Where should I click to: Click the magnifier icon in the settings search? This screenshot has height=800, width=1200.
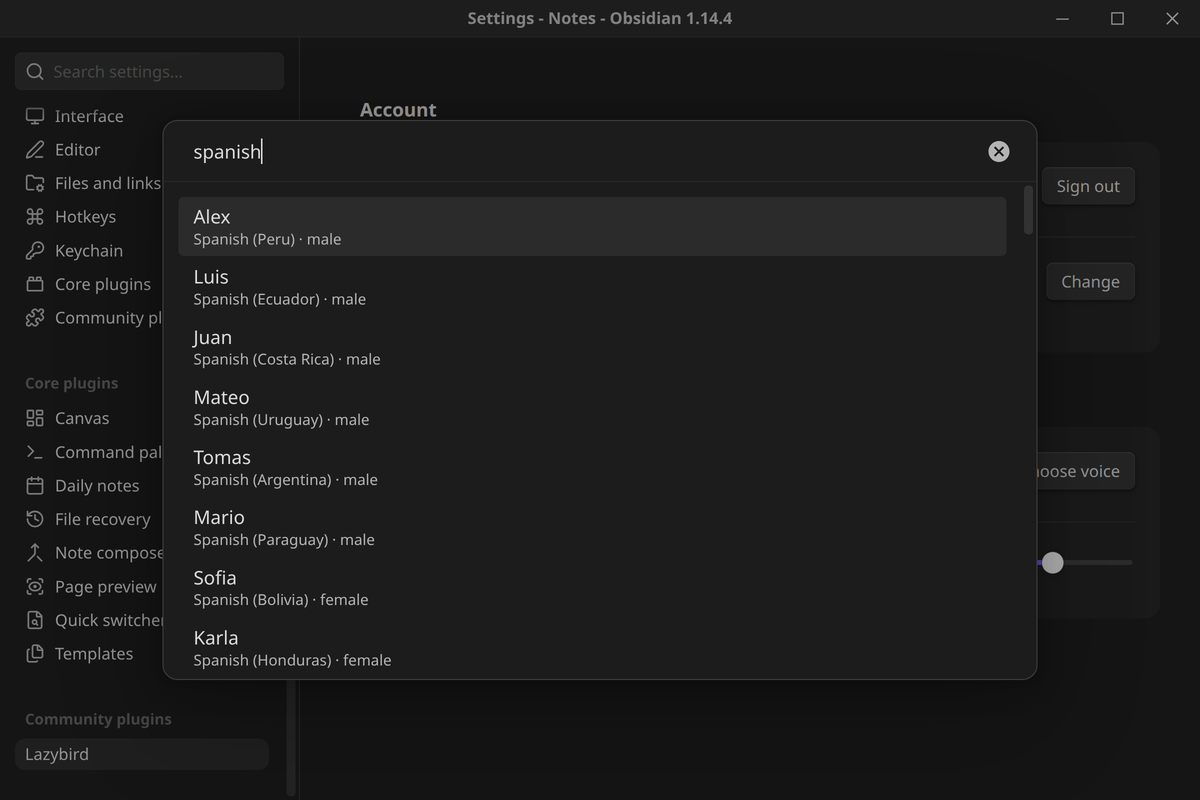[x=35, y=72]
